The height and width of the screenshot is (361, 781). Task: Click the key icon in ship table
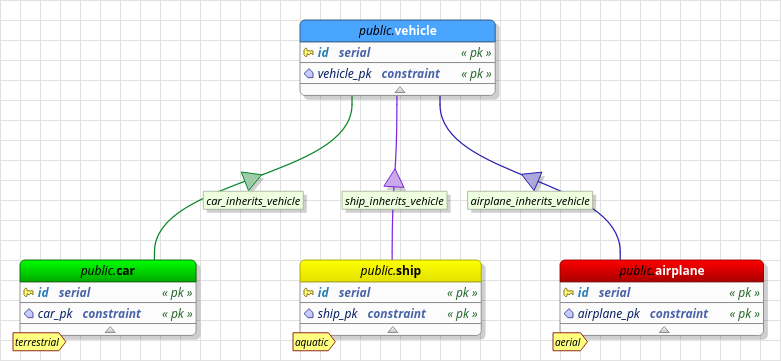[308, 293]
